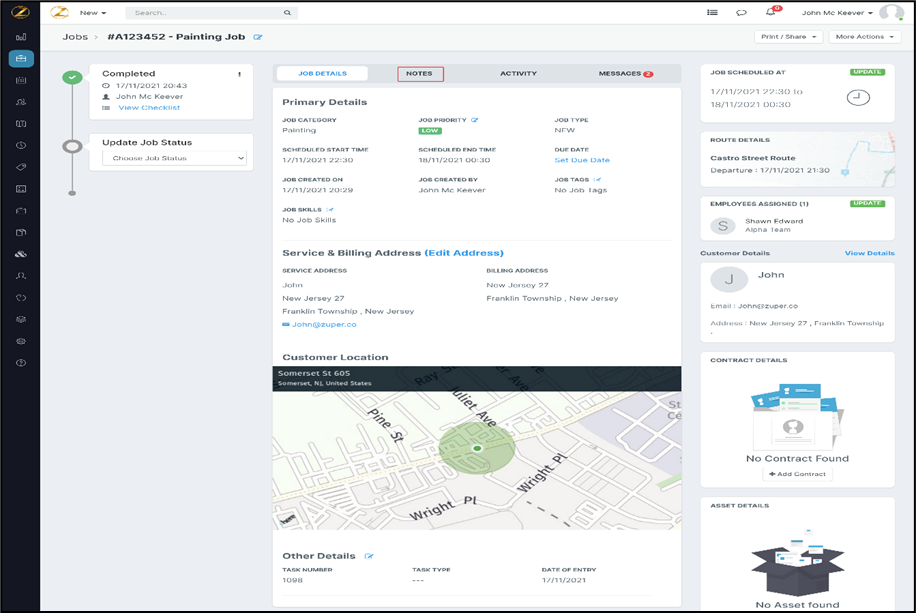
Task: Click the notifications bell icon
Action: click(770, 13)
